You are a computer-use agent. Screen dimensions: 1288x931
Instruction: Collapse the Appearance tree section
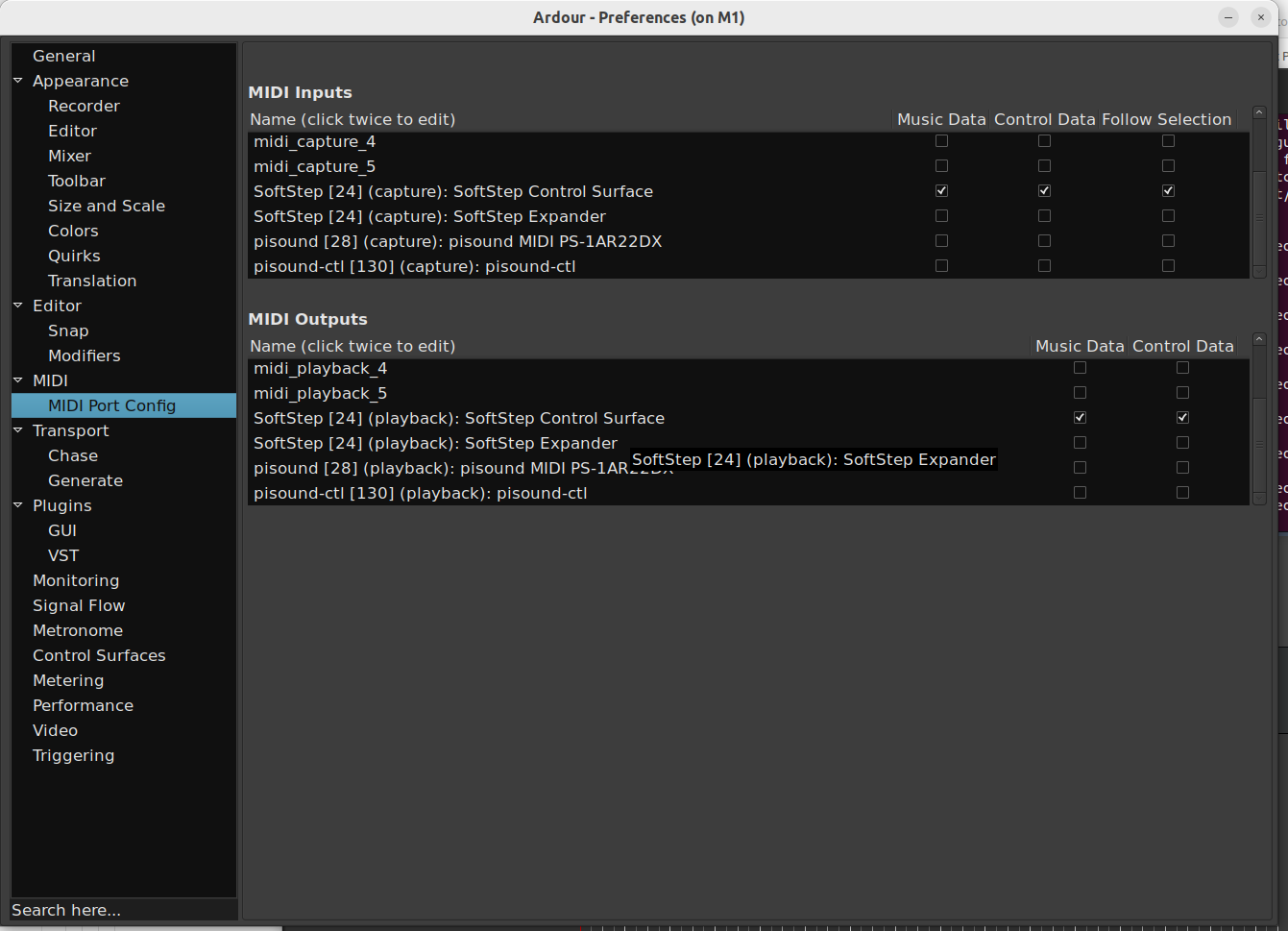(x=18, y=81)
